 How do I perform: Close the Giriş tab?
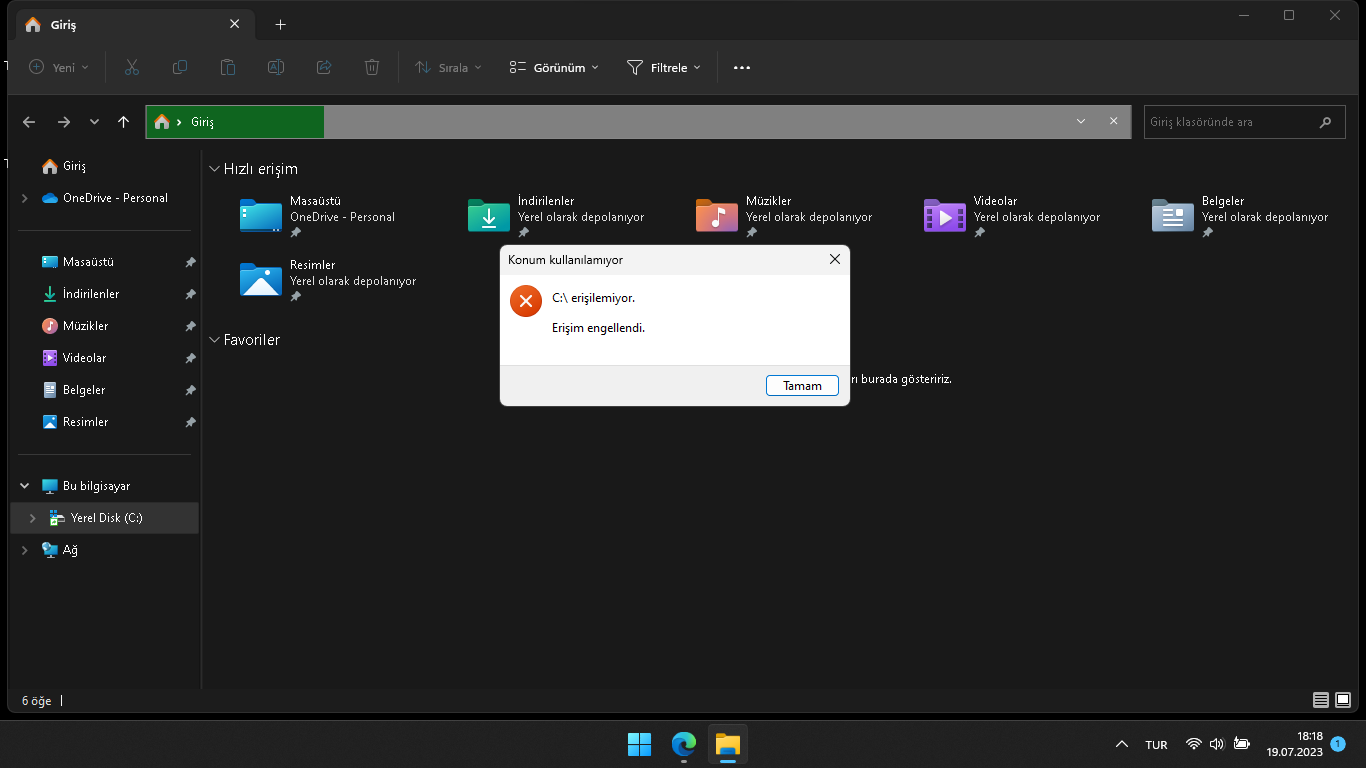pos(234,24)
